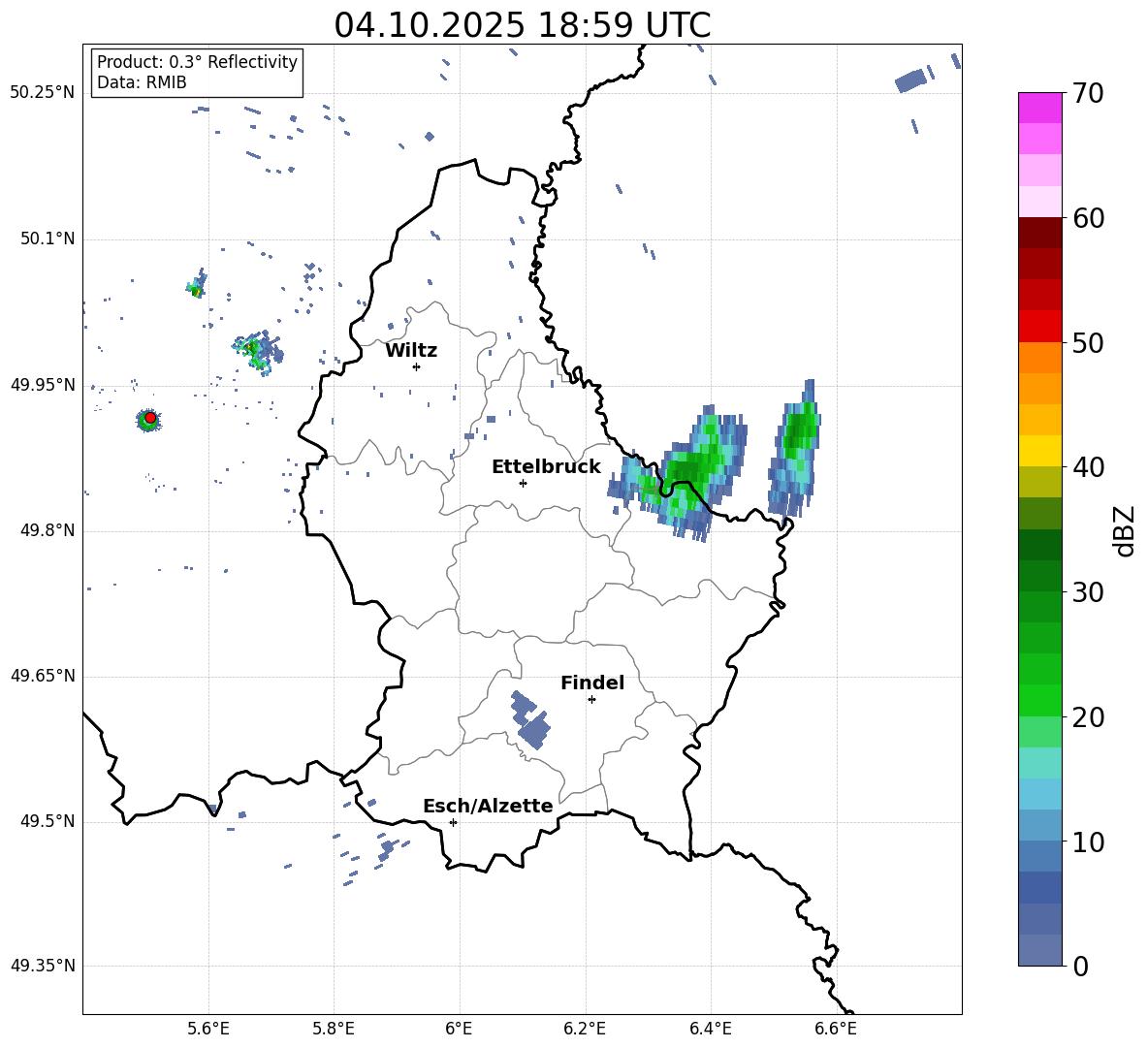Click the 0 tick on colorbar

[x=1080, y=967]
